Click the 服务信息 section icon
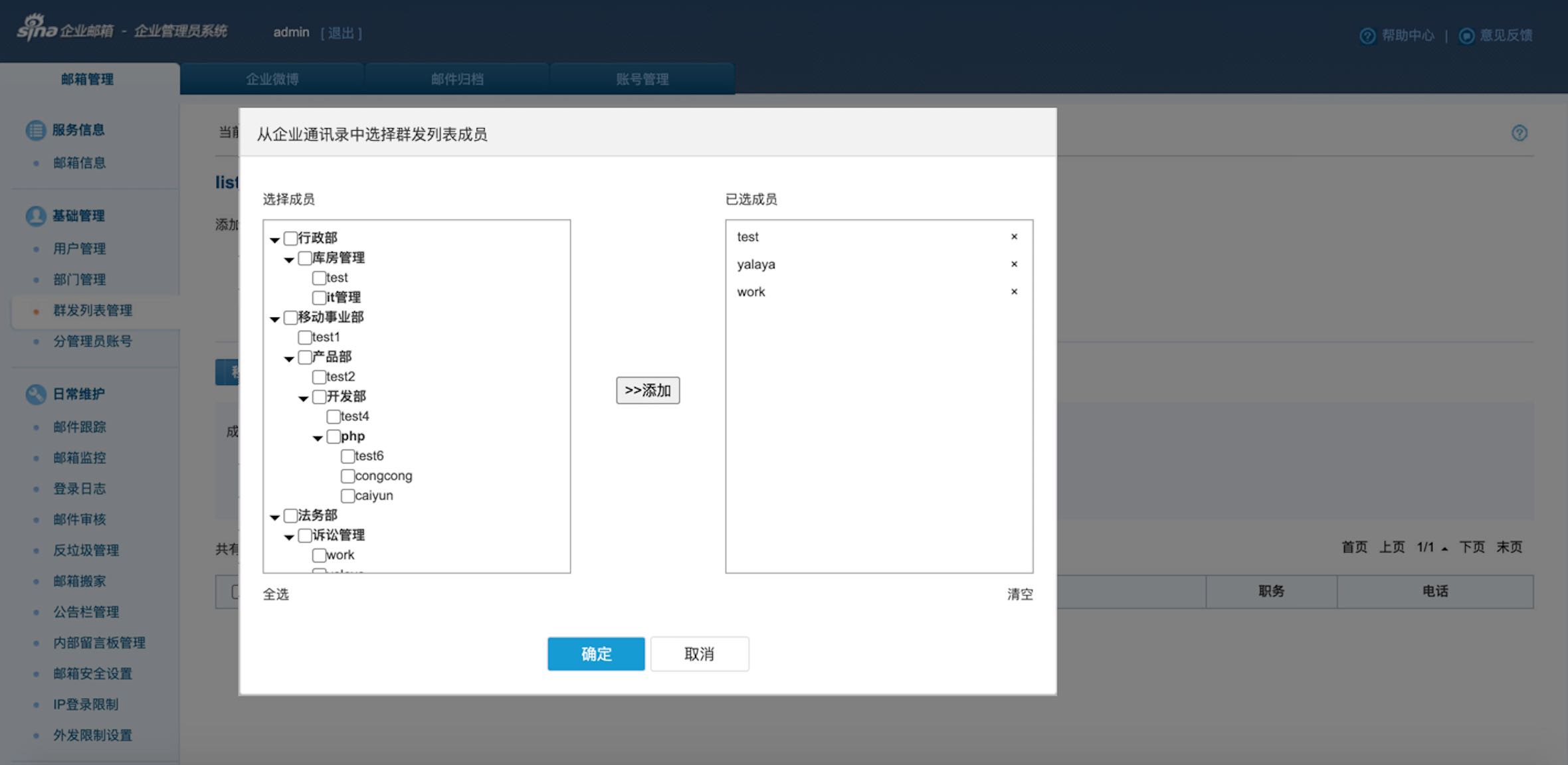The image size is (1568, 765). pyautogui.click(x=35, y=130)
